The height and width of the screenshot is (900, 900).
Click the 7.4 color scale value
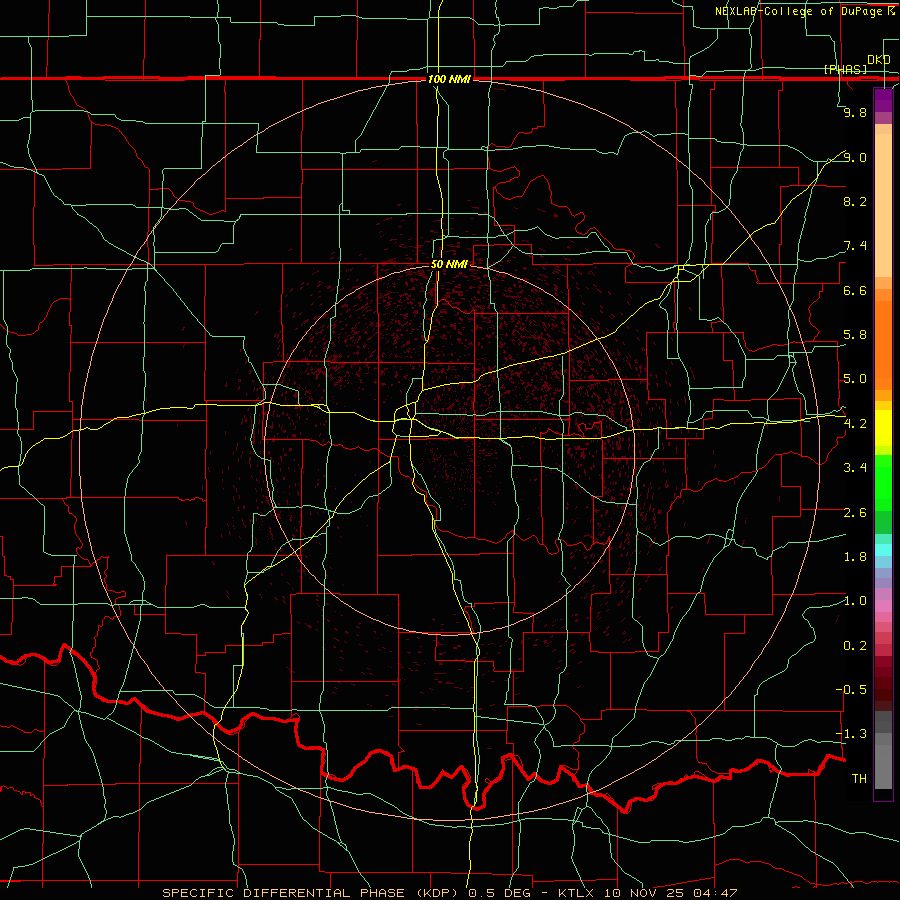coord(855,246)
